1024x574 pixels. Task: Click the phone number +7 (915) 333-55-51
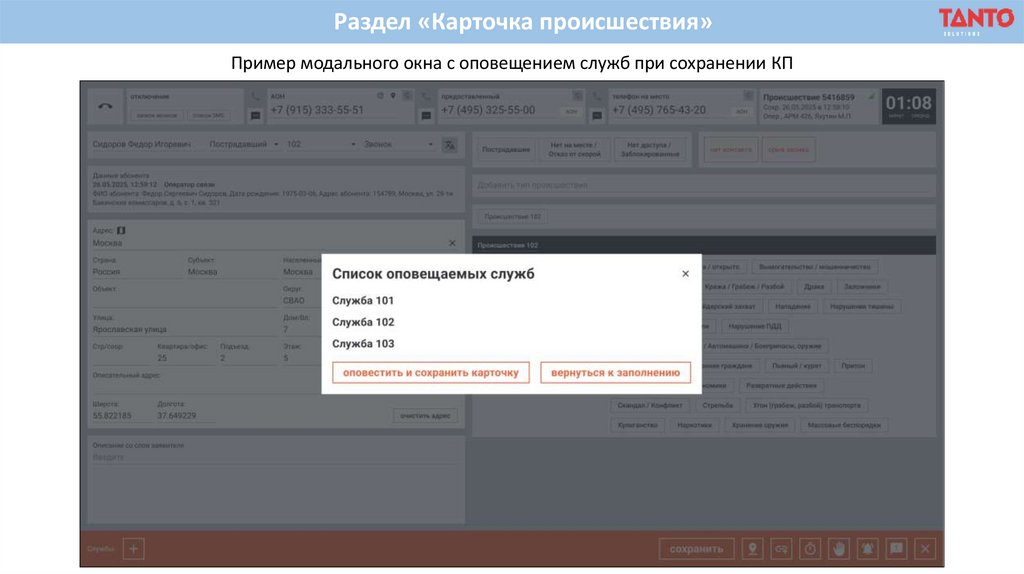pyautogui.click(x=317, y=110)
